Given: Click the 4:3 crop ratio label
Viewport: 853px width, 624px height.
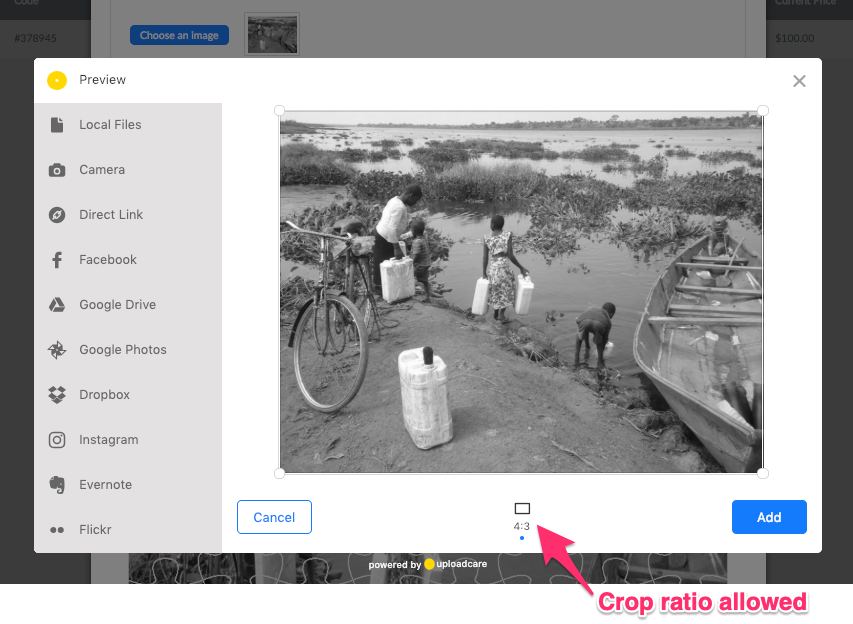Looking at the screenshot, I should (x=522, y=526).
